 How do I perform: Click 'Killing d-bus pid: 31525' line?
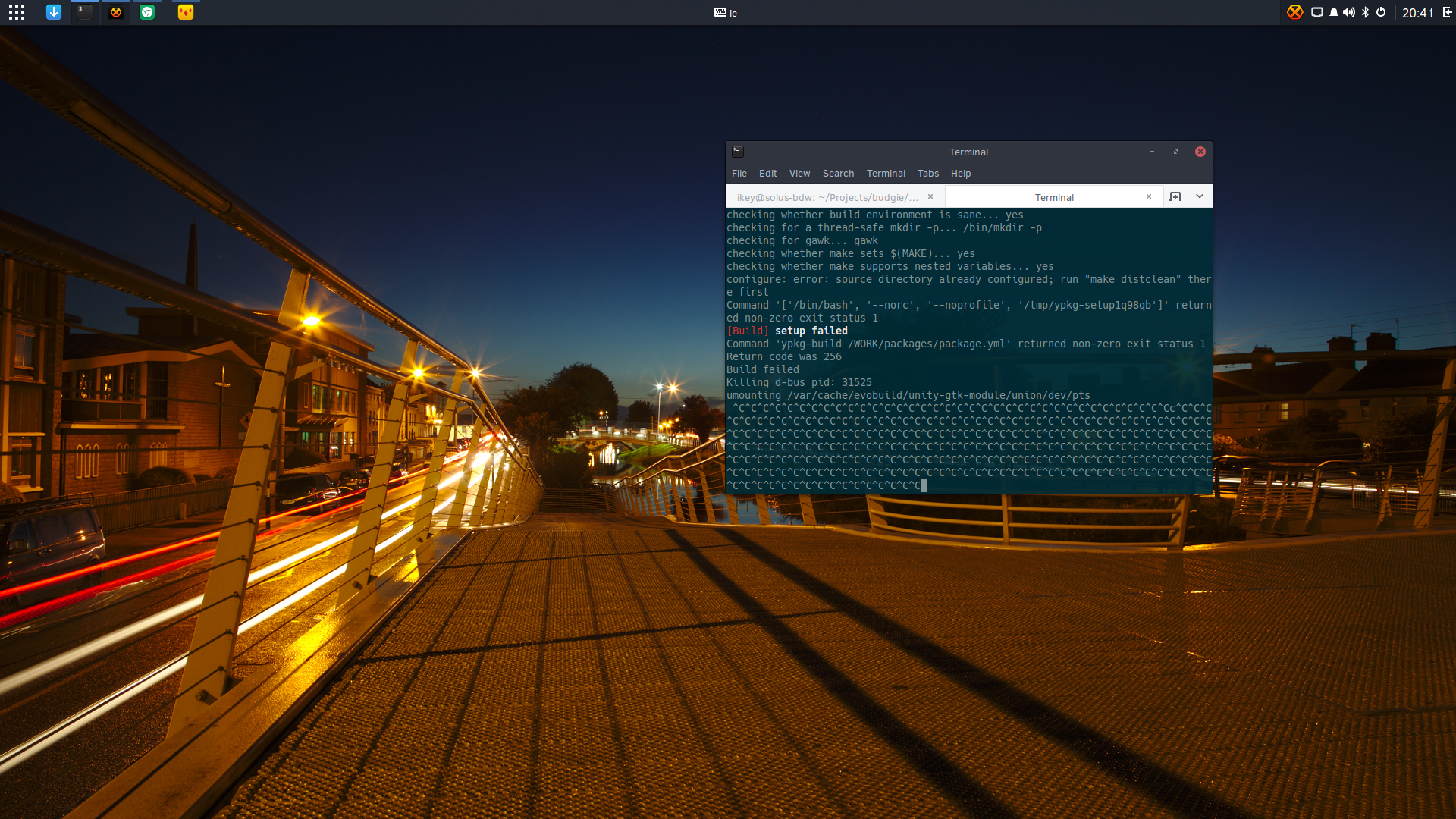pos(799,382)
